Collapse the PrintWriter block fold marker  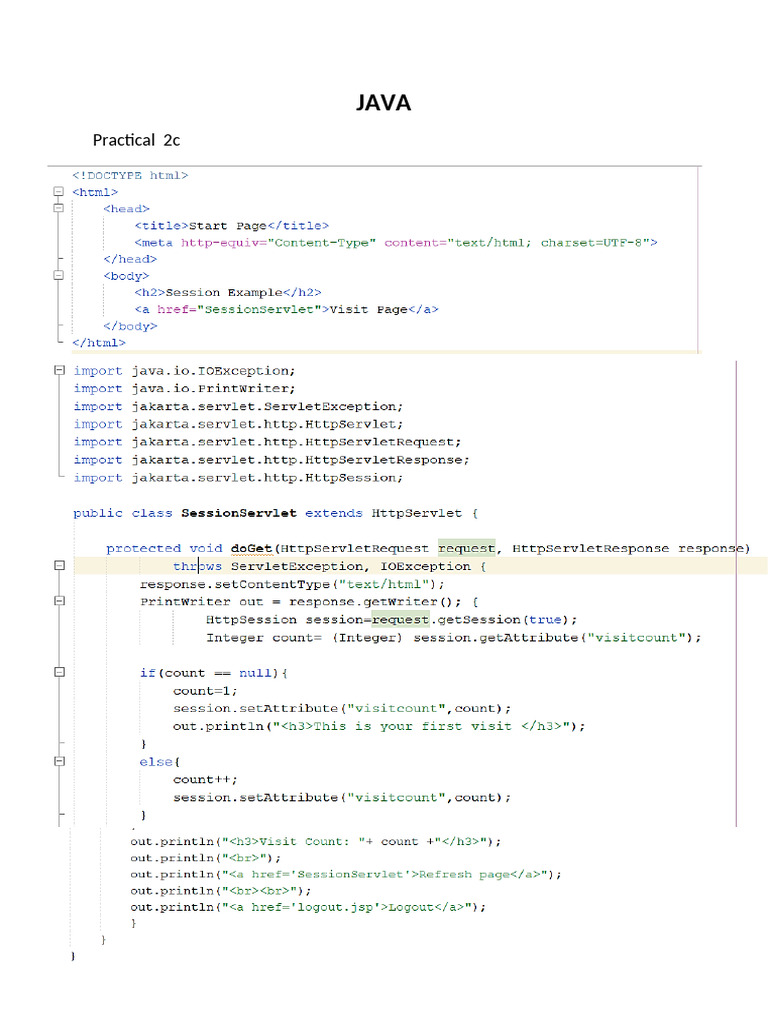[x=59, y=601]
